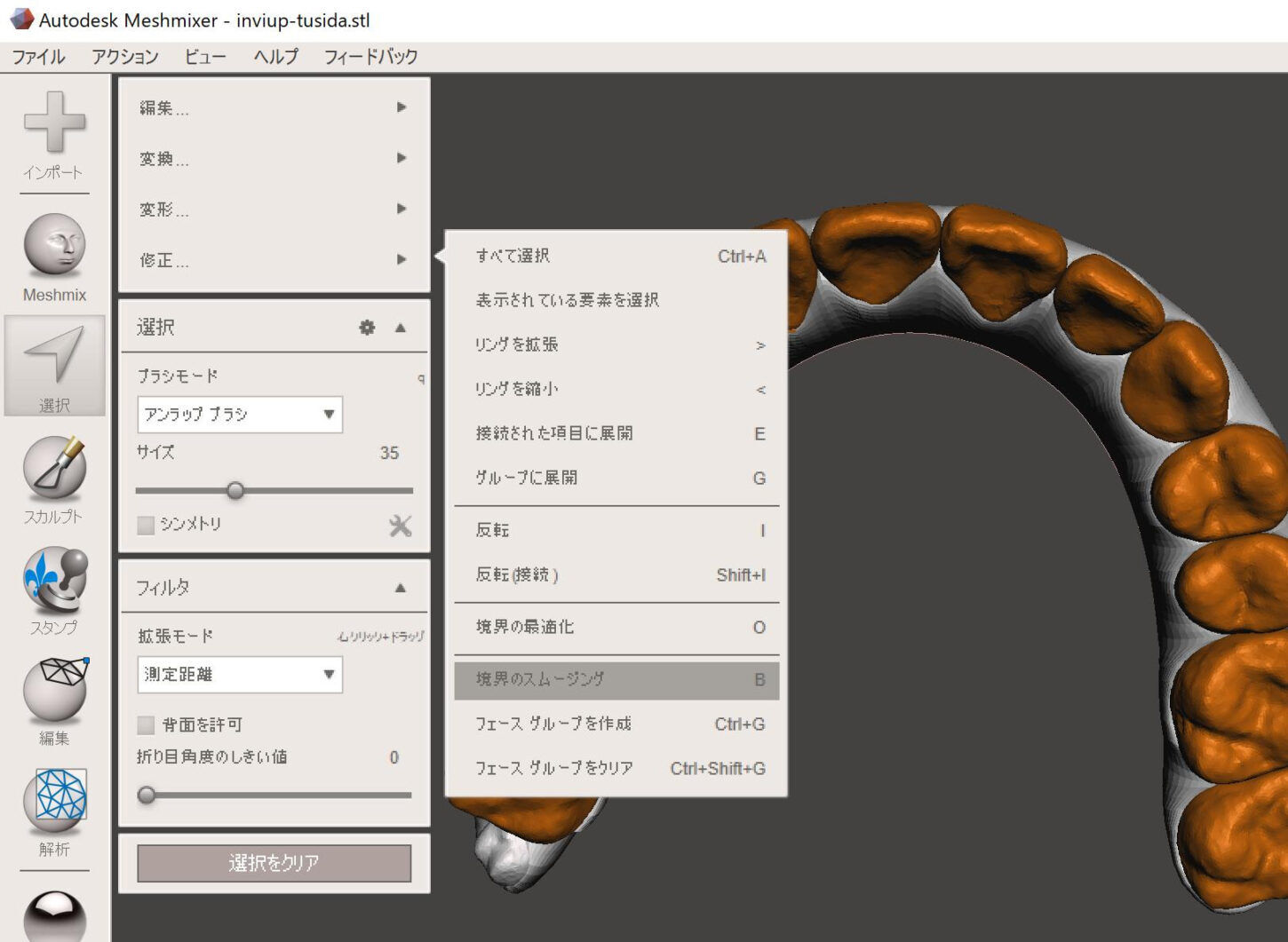
Task: Click すべて選択 in the menu
Action: tap(616, 257)
